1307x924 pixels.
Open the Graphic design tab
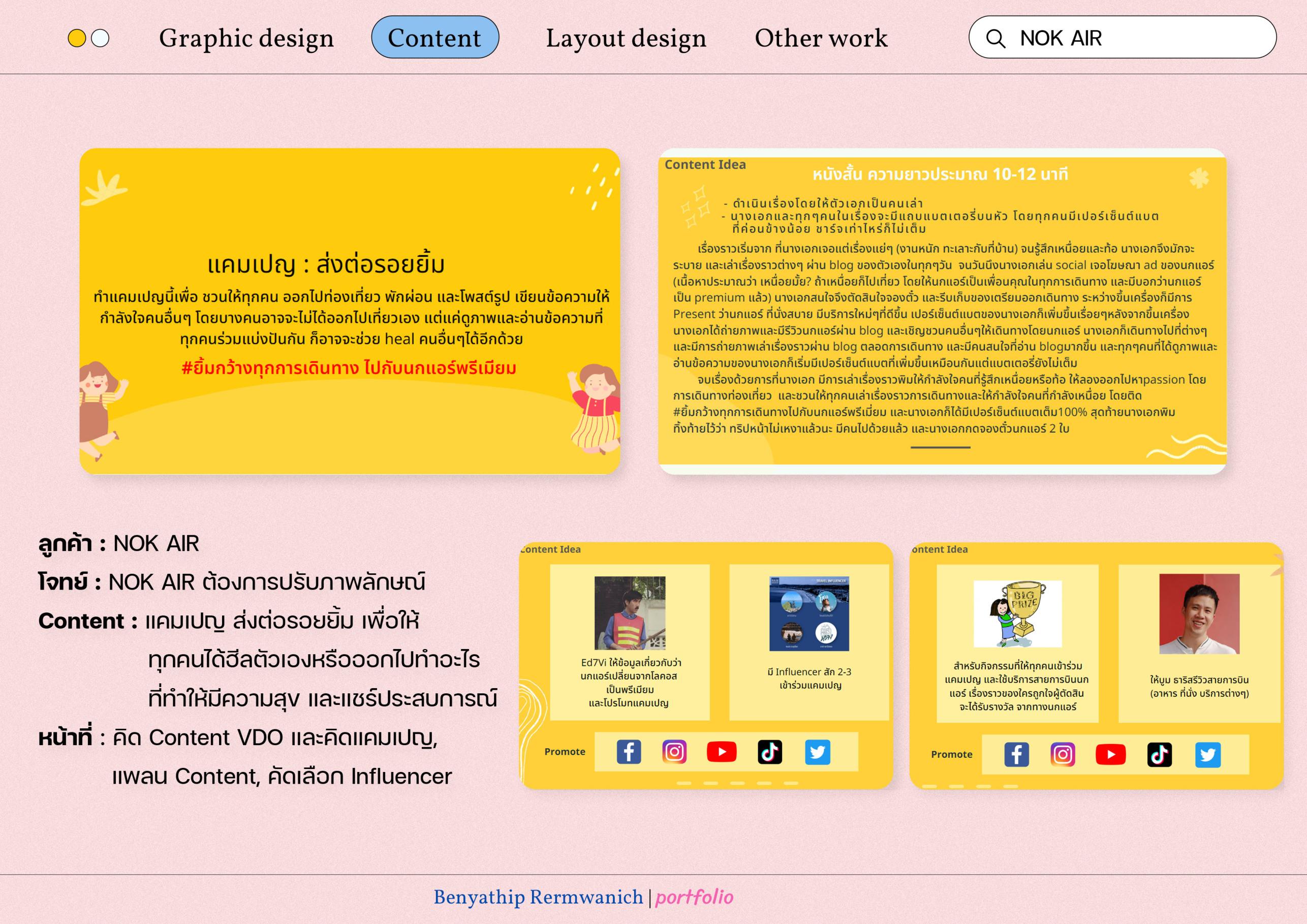click(x=246, y=38)
